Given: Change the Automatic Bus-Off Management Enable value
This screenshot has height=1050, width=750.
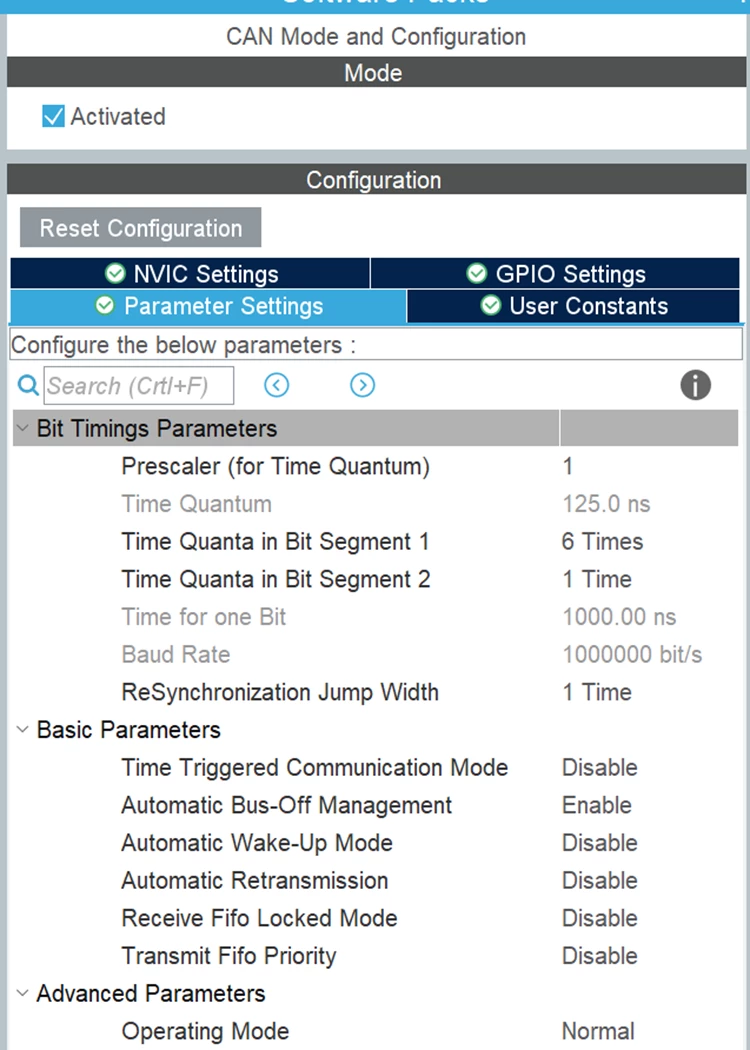Looking at the screenshot, I should (x=596, y=805).
